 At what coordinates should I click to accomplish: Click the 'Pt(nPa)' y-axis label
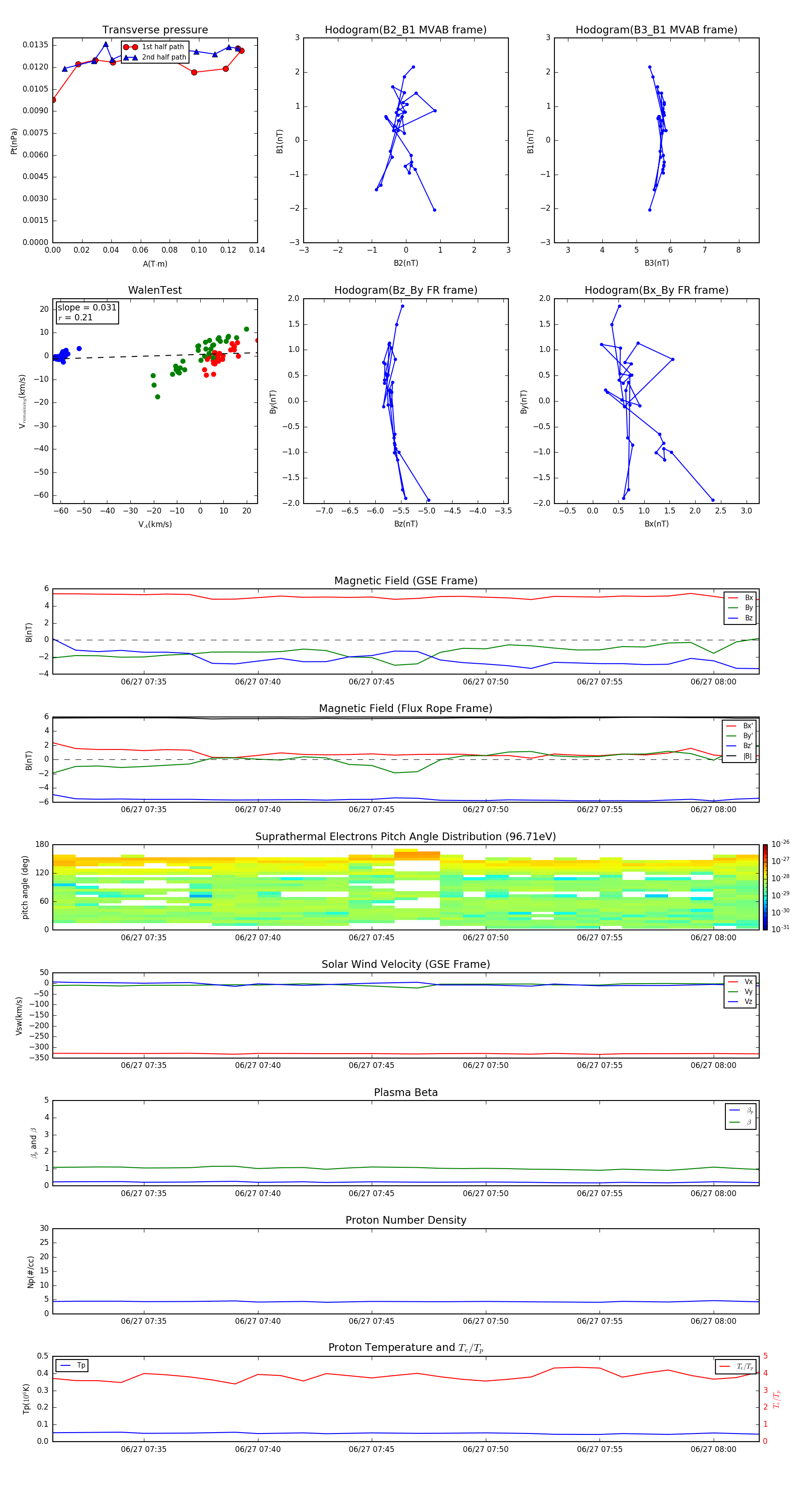(14, 140)
